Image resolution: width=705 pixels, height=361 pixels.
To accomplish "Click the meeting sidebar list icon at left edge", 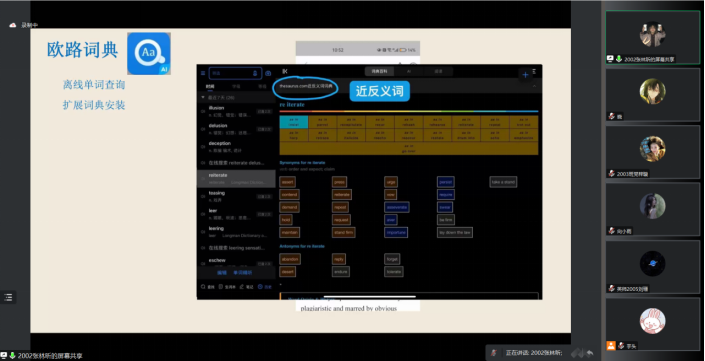I will (8, 297).
